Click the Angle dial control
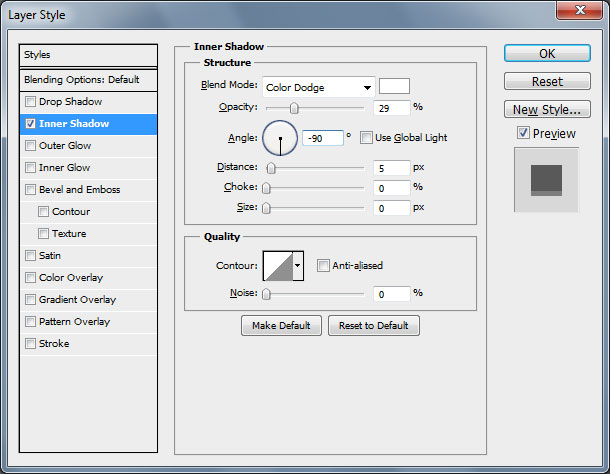This screenshot has width=610, height=474. (x=280, y=138)
